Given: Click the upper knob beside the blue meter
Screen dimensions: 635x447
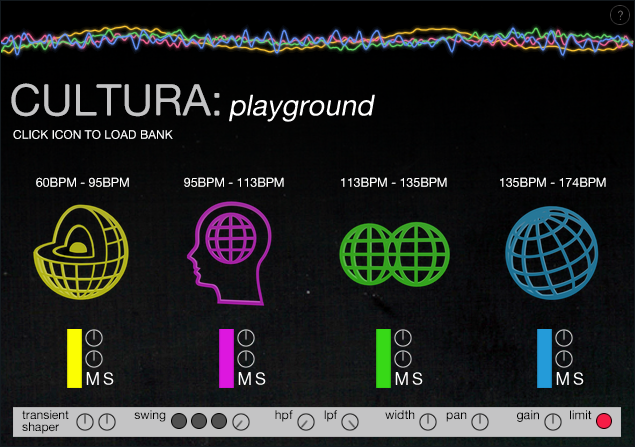Looking at the screenshot, I should click(562, 337).
